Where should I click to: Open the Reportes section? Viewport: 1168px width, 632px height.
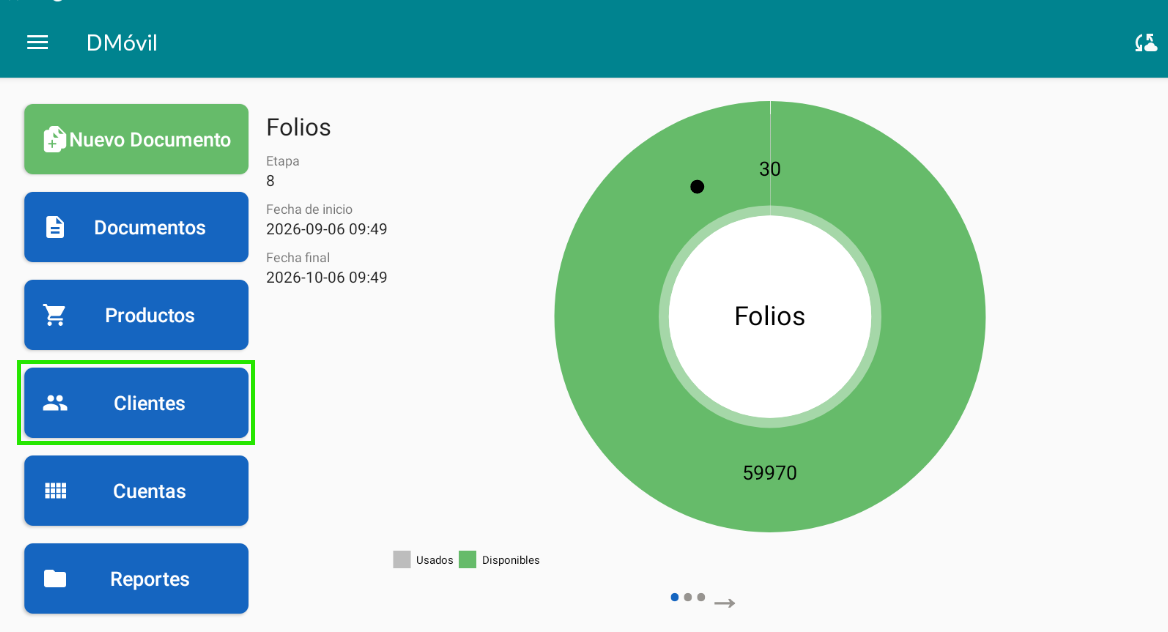click(x=136, y=578)
